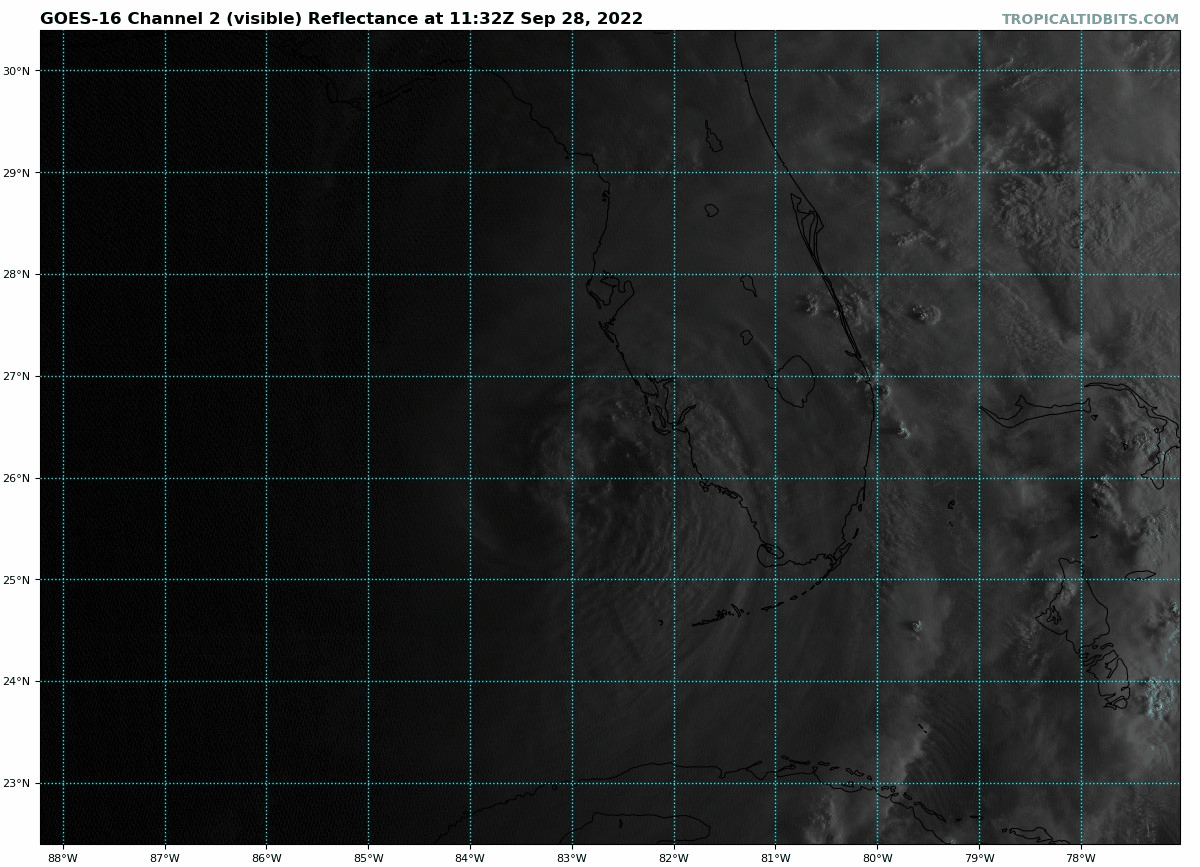Click the 25°N latitude label
1200x867 pixels.
click(16, 580)
